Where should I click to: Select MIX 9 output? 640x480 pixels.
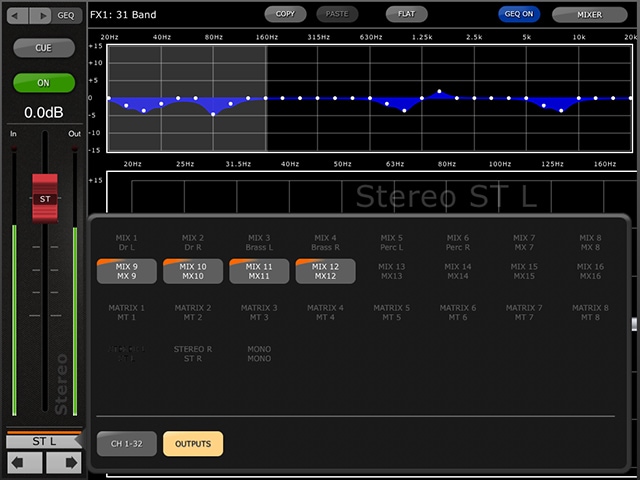click(x=126, y=271)
